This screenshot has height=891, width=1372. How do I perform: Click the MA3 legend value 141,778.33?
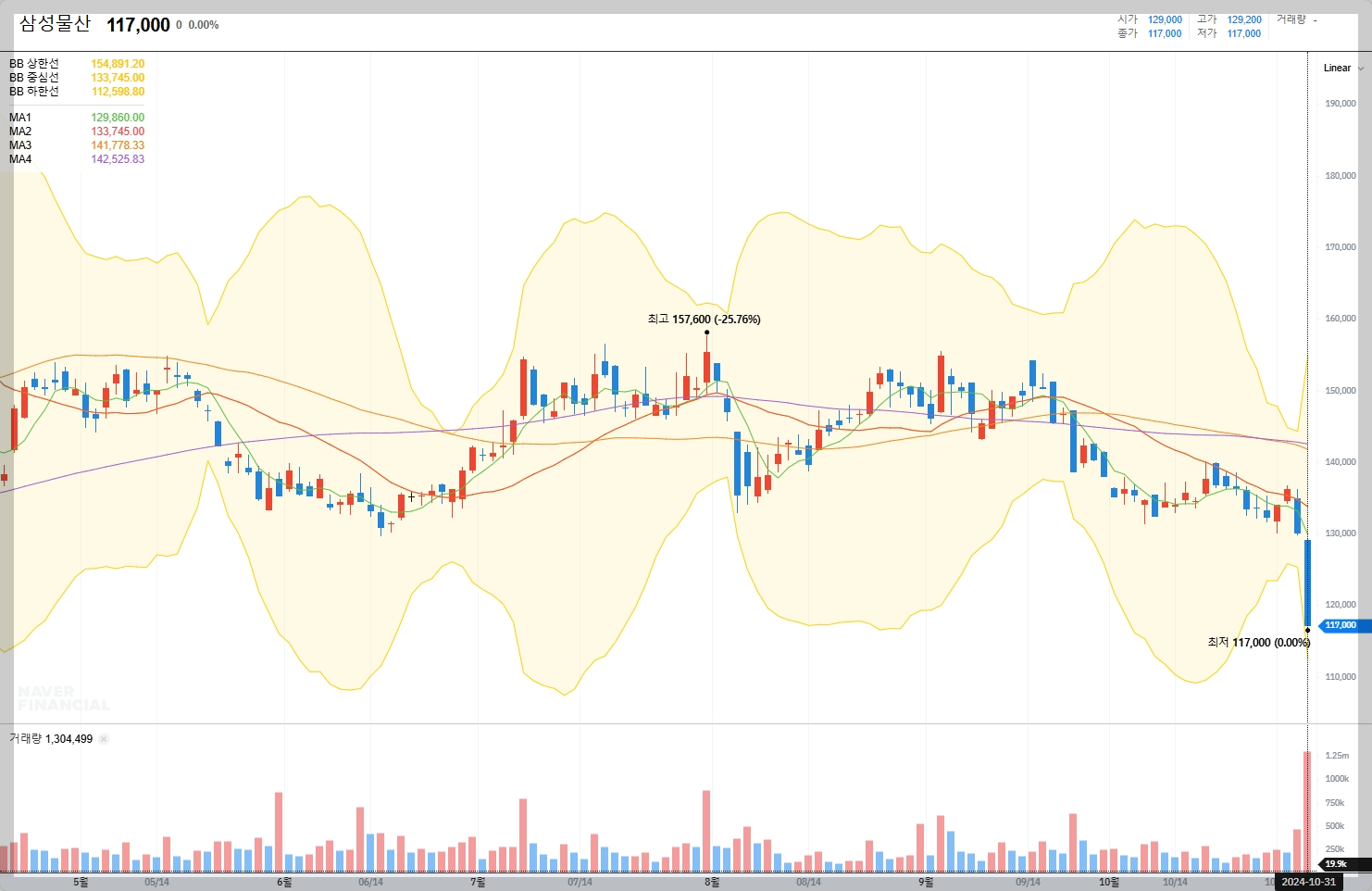pyautogui.click(x=118, y=145)
